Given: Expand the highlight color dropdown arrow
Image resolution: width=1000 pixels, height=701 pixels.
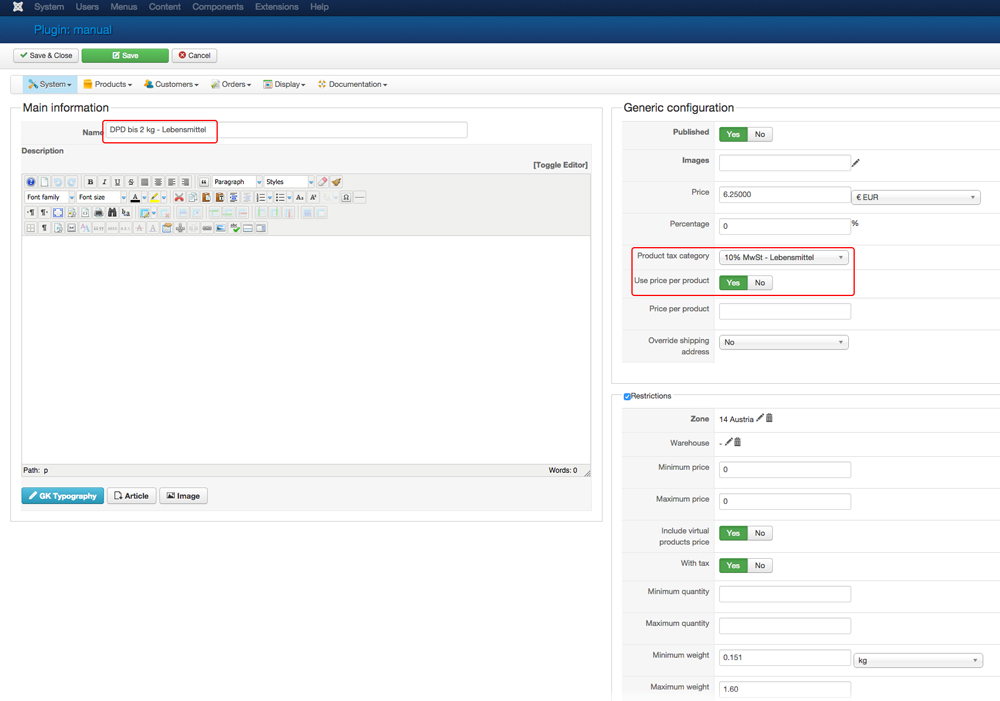Looking at the screenshot, I should pos(164,197).
